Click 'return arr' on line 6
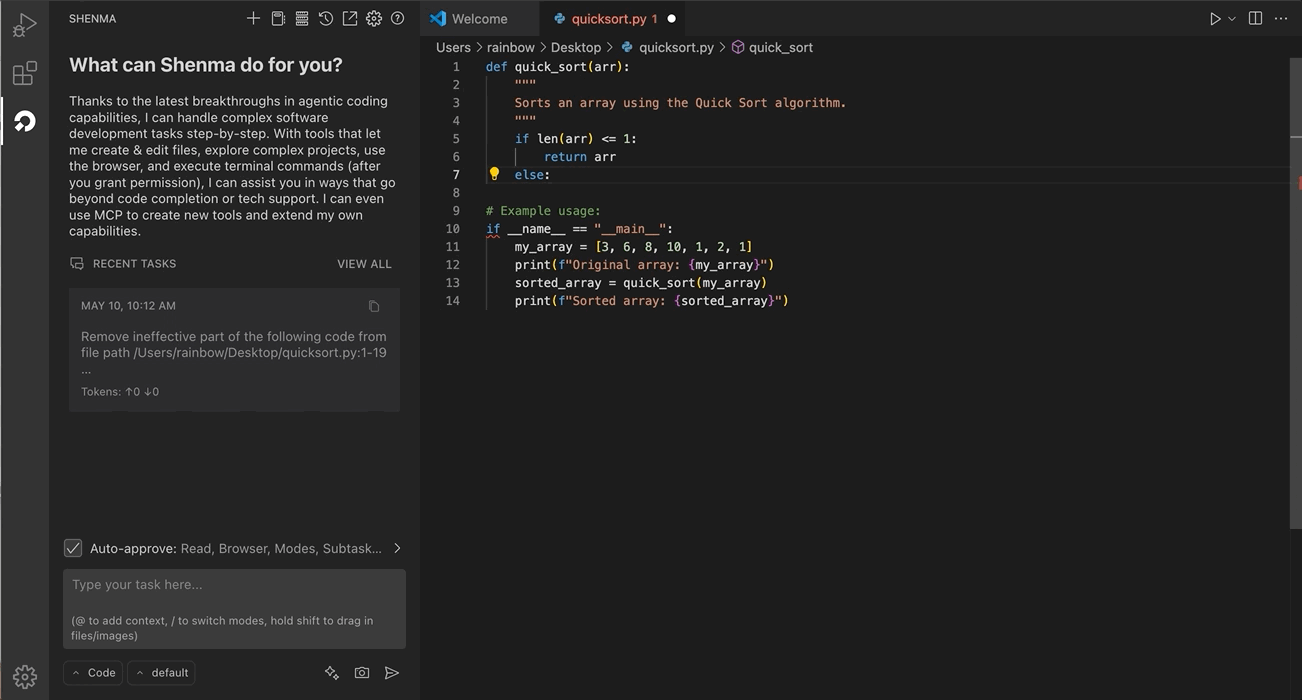 [580, 157]
